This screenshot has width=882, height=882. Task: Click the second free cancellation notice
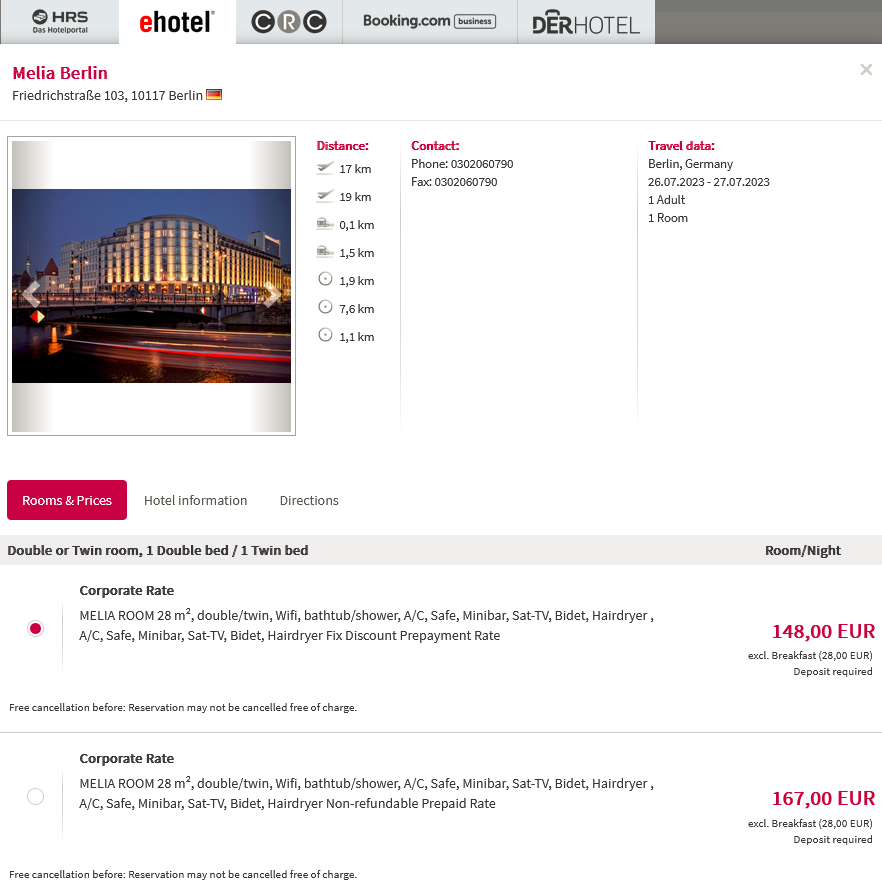point(183,875)
